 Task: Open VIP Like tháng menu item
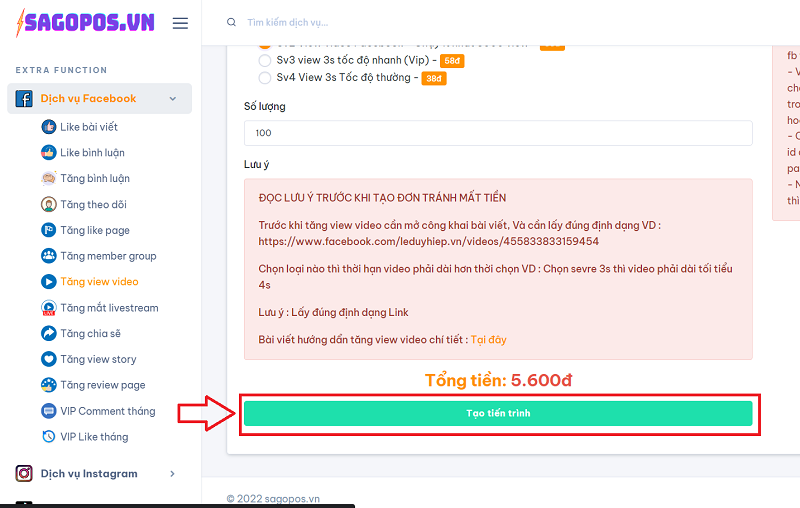point(94,437)
